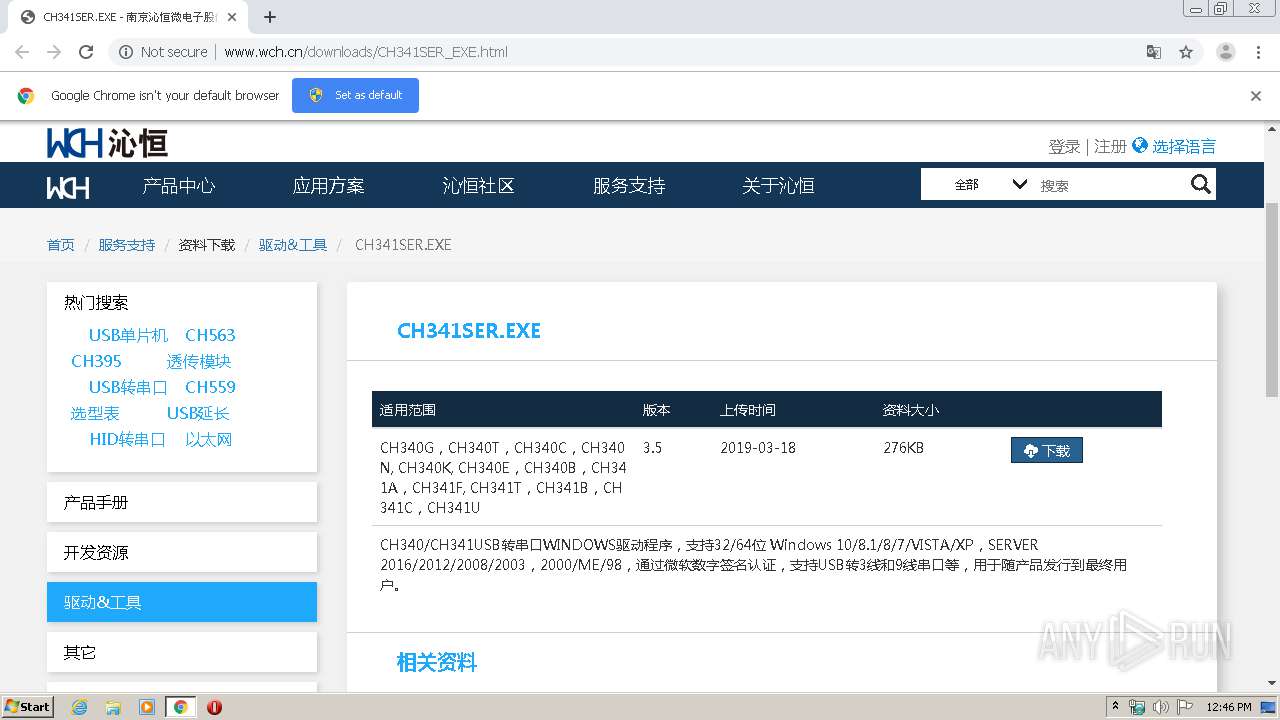Click the 相关资料 heading
The width and height of the screenshot is (1280, 720).
[x=437, y=662]
